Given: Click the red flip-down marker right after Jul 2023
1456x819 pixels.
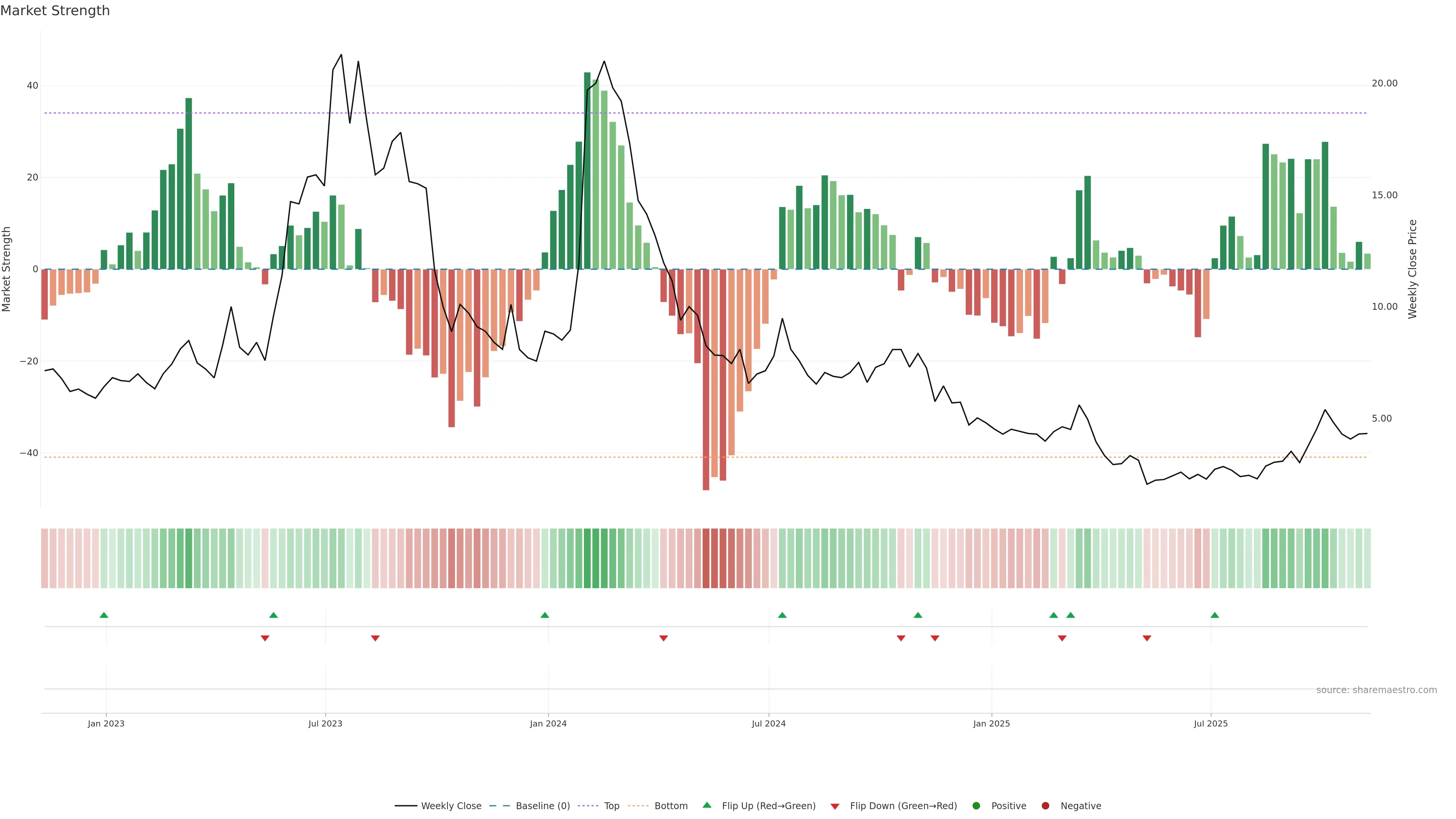Looking at the screenshot, I should tap(375, 638).
